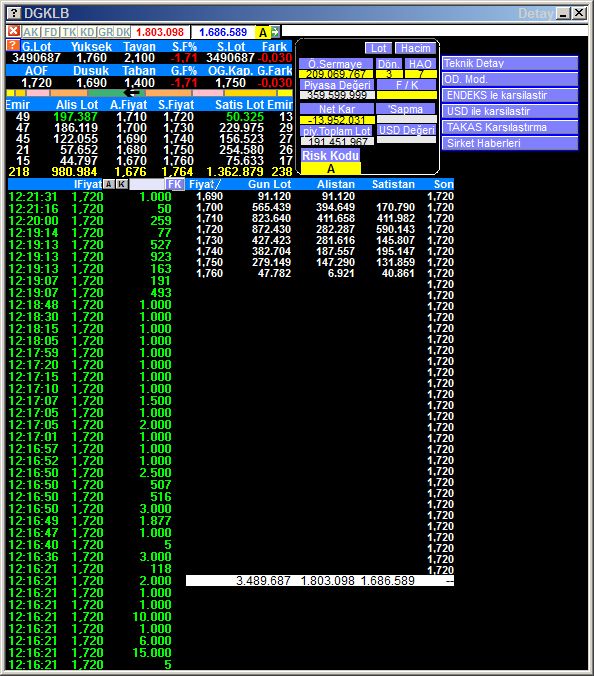Click ENDEKS le karsilastir button

pyautogui.click(x=510, y=95)
